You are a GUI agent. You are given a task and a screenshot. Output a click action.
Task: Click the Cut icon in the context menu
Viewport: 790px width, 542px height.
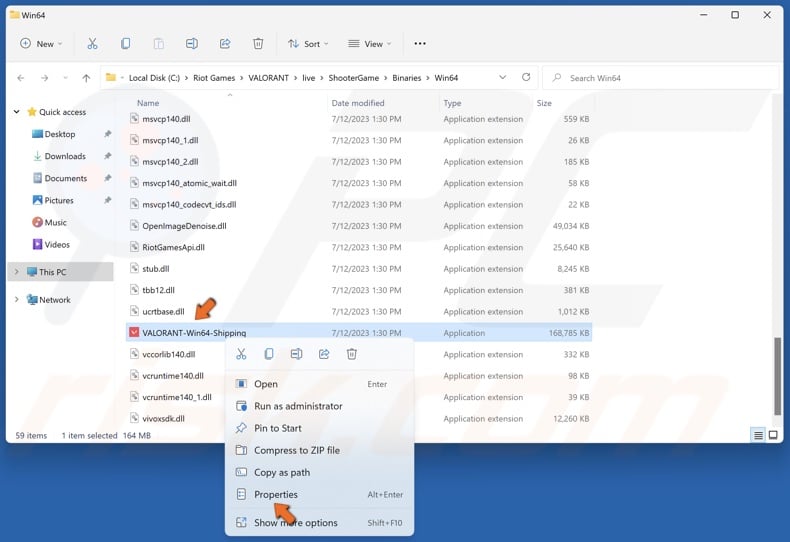[241, 354]
